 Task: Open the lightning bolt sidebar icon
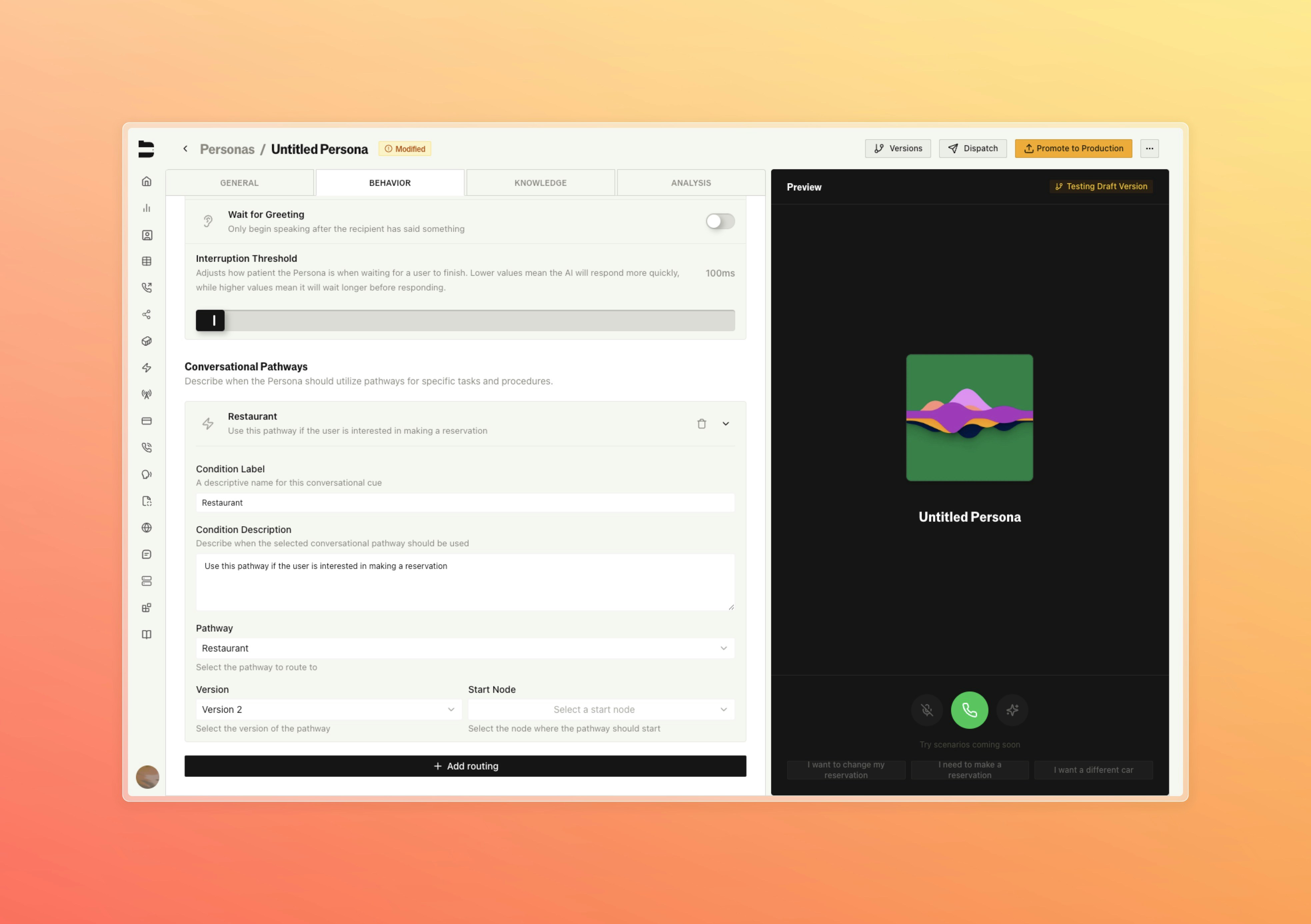click(x=147, y=368)
